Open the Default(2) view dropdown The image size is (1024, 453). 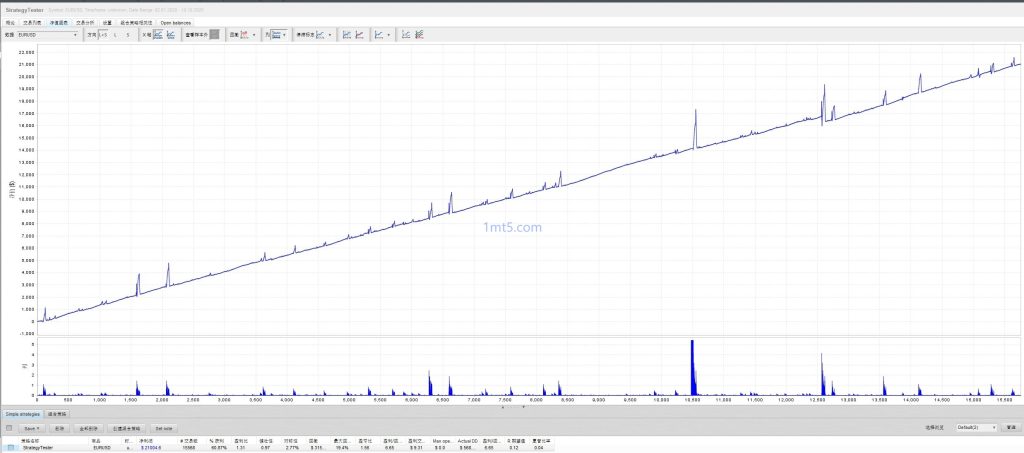pyautogui.click(x=977, y=427)
